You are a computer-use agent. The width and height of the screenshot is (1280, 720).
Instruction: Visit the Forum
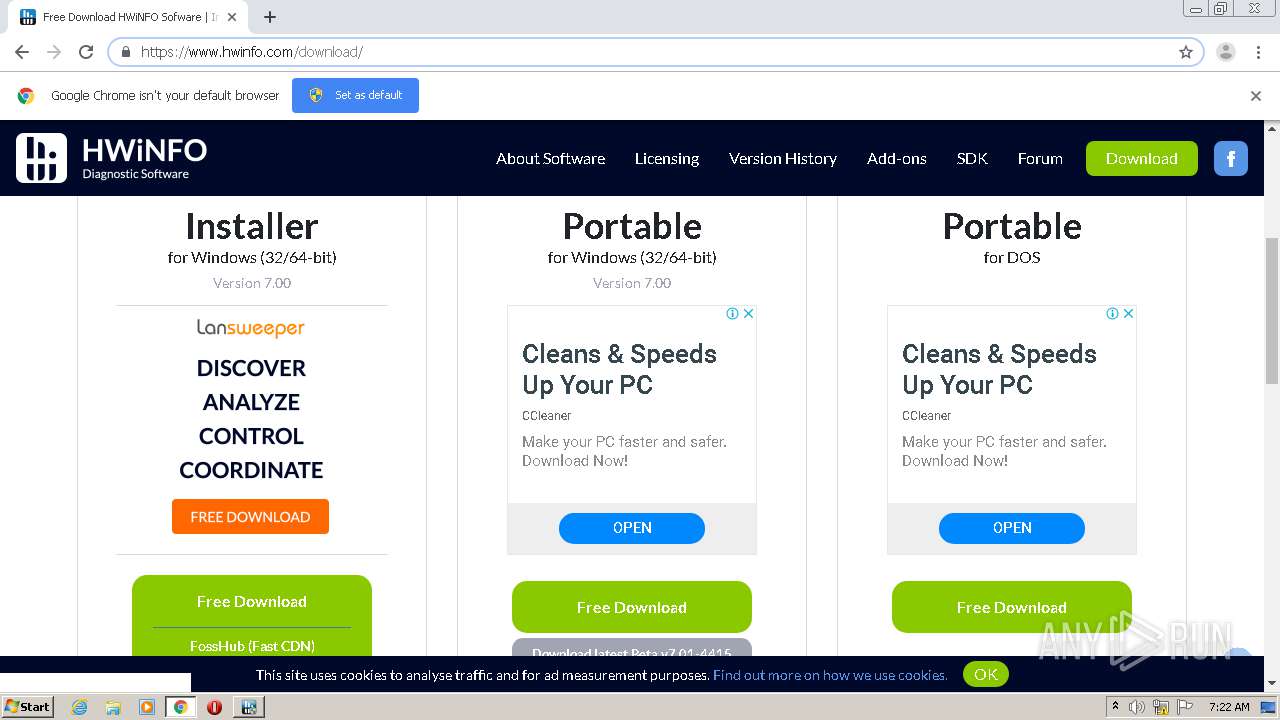pyautogui.click(x=1040, y=158)
